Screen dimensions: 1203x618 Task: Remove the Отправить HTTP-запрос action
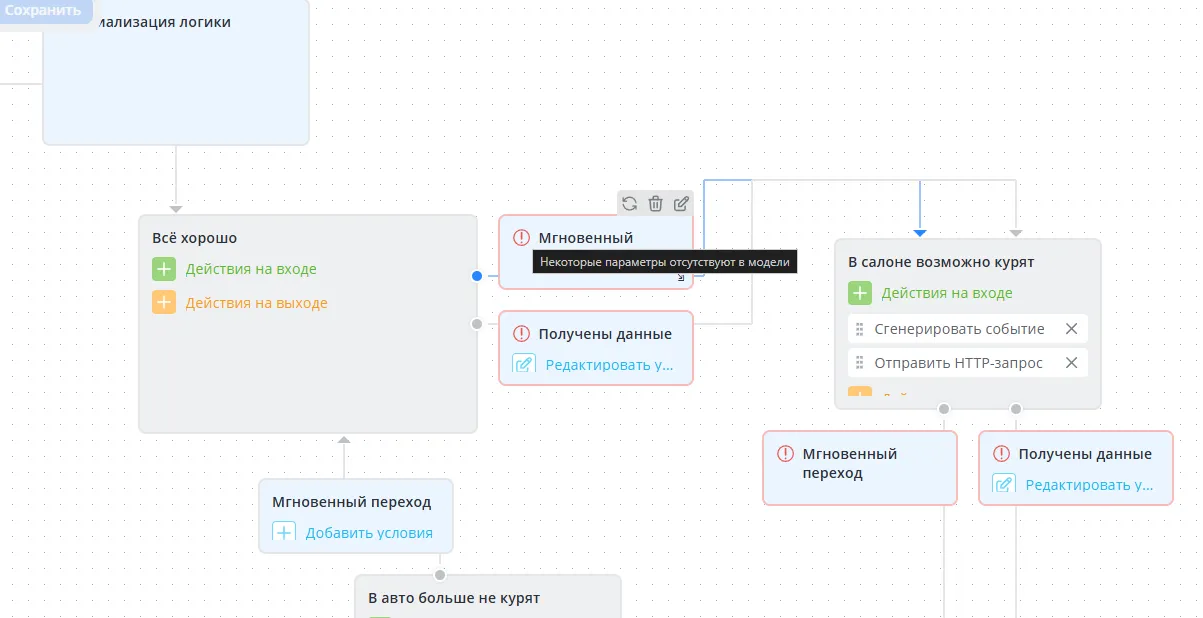click(1071, 363)
